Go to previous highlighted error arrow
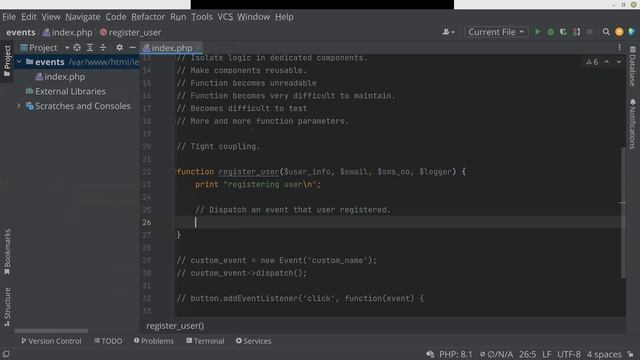The image size is (640, 360). (x=607, y=62)
